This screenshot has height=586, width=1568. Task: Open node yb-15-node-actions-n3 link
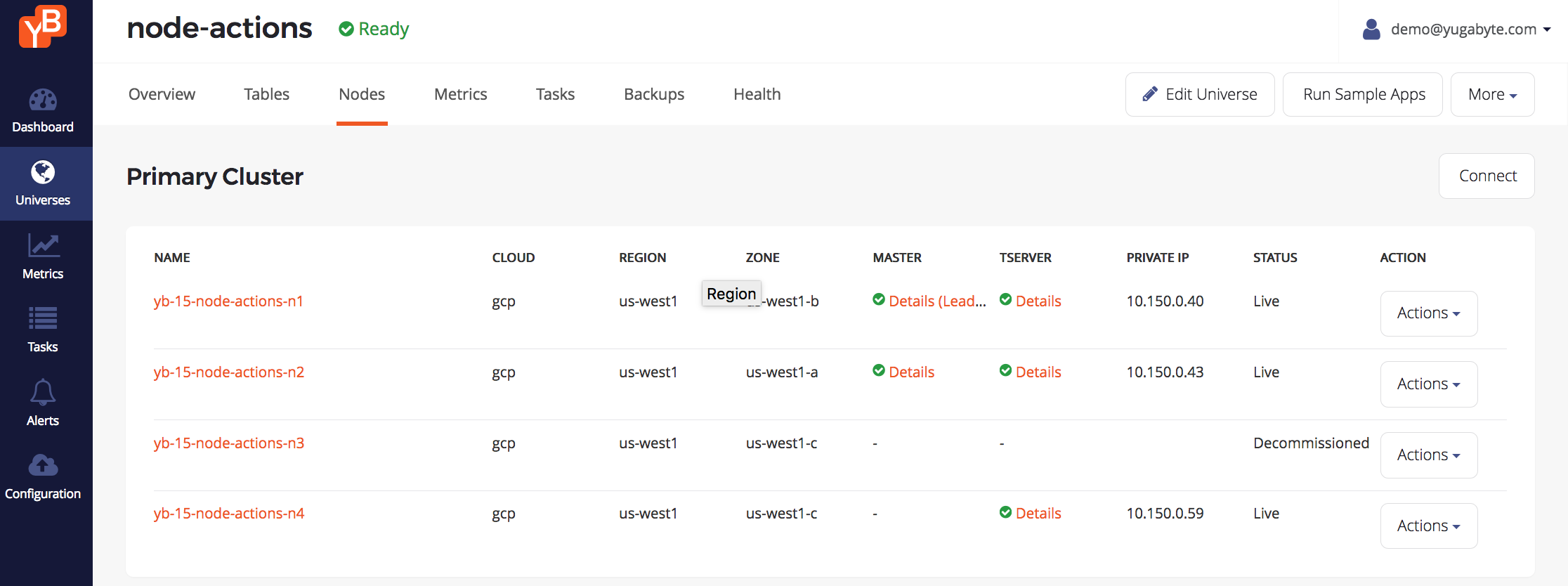tap(229, 443)
